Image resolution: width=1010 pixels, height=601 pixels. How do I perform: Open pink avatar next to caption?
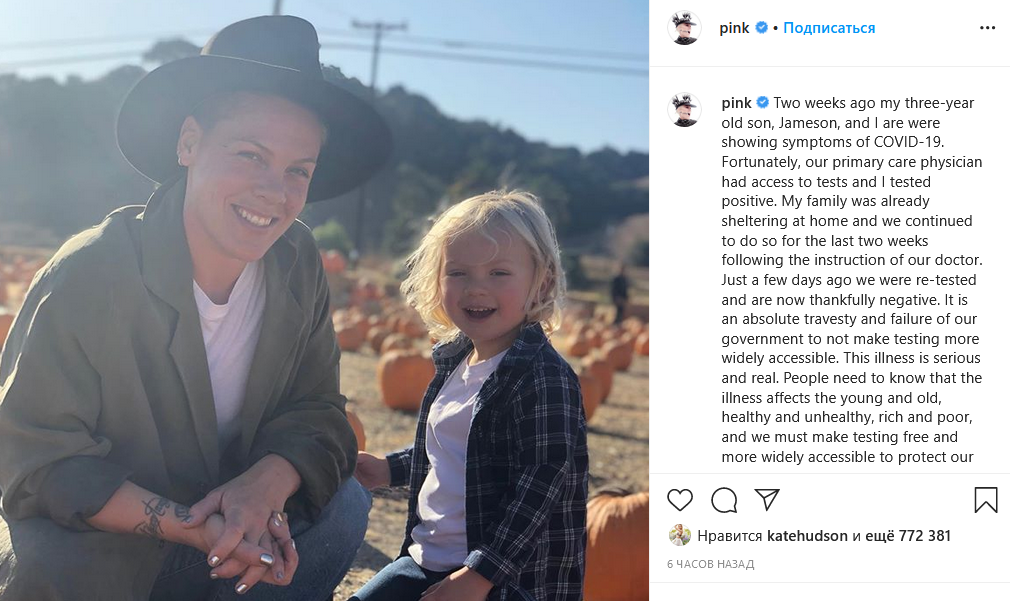point(684,110)
